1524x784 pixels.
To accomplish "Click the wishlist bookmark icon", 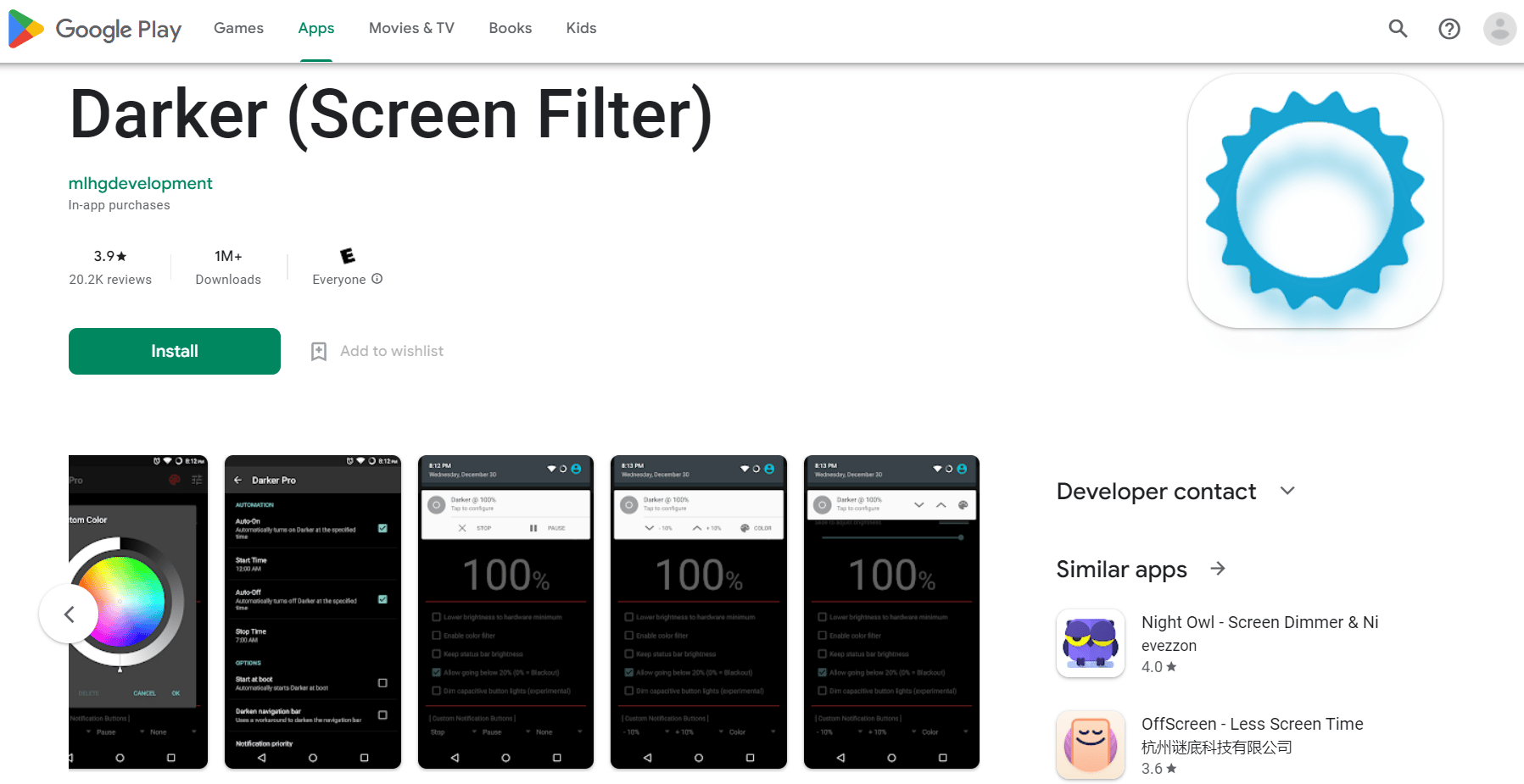I will (319, 351).
